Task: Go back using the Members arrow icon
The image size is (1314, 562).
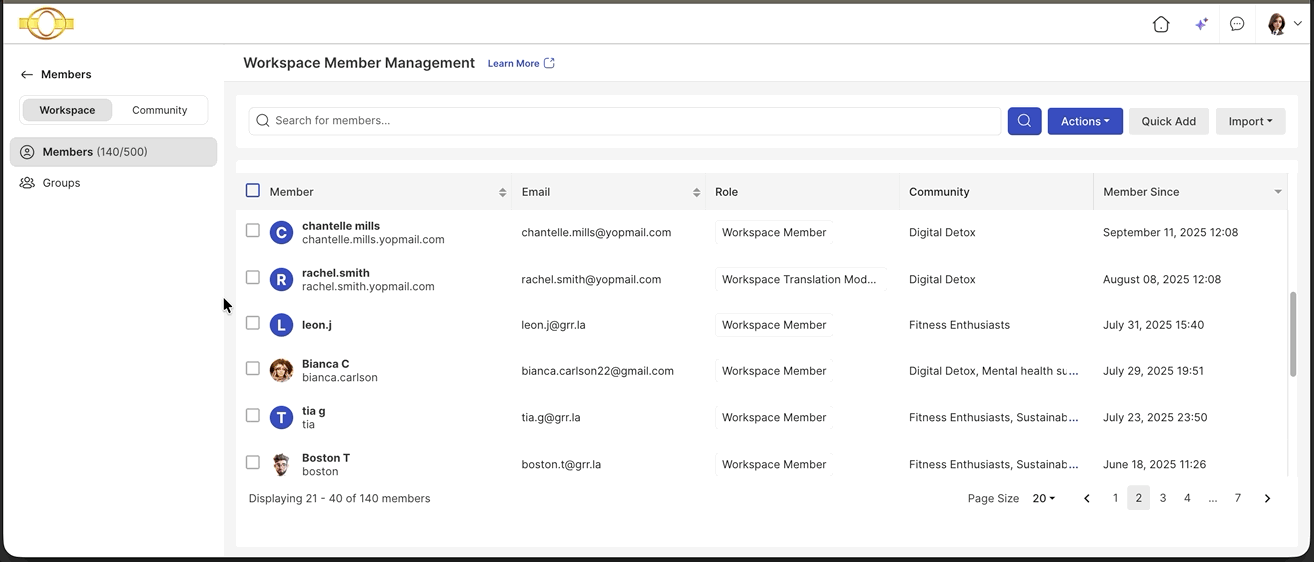Action: pos(27,75)
